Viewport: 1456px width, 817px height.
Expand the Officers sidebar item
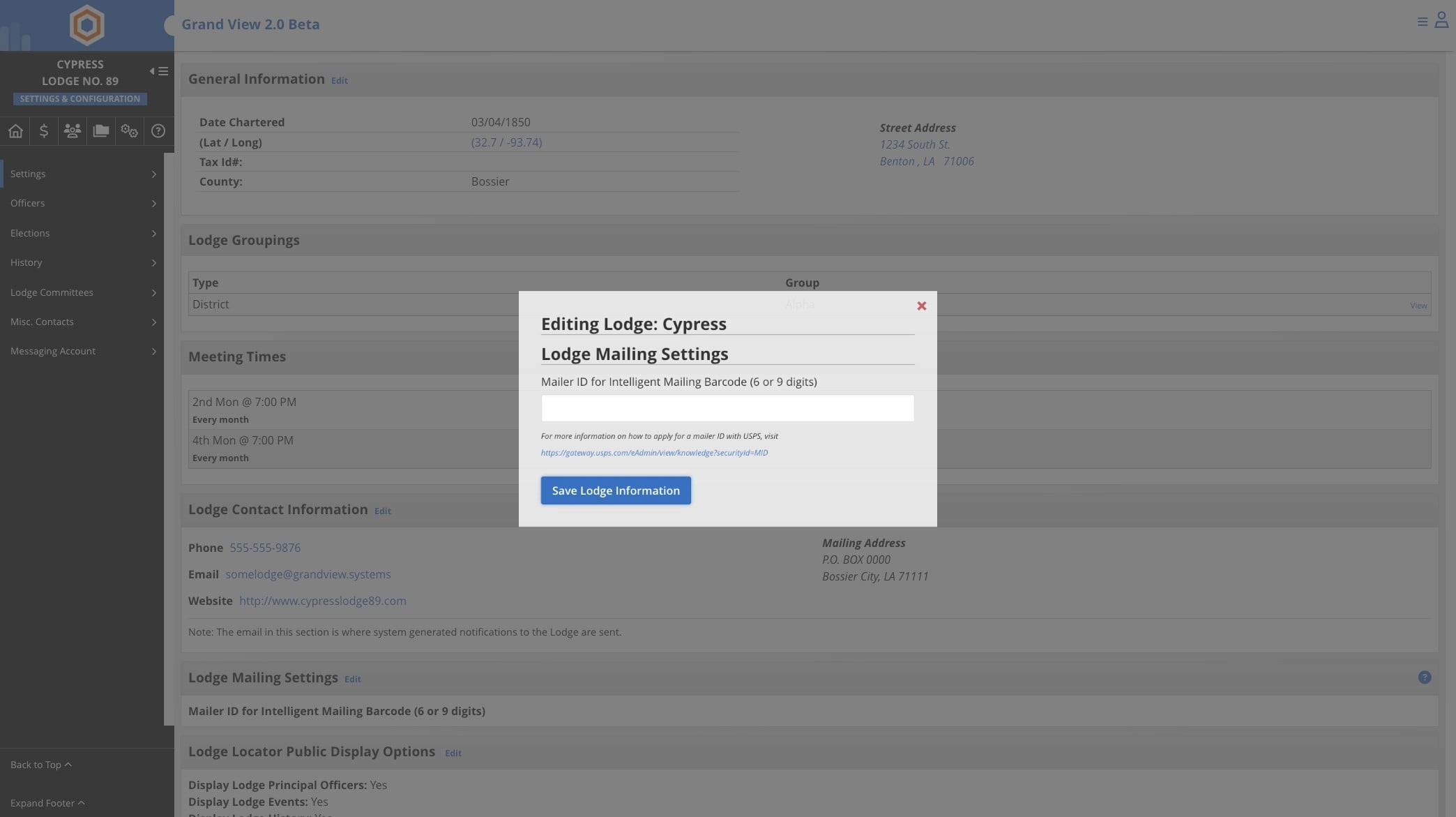[x=82, y=203]
